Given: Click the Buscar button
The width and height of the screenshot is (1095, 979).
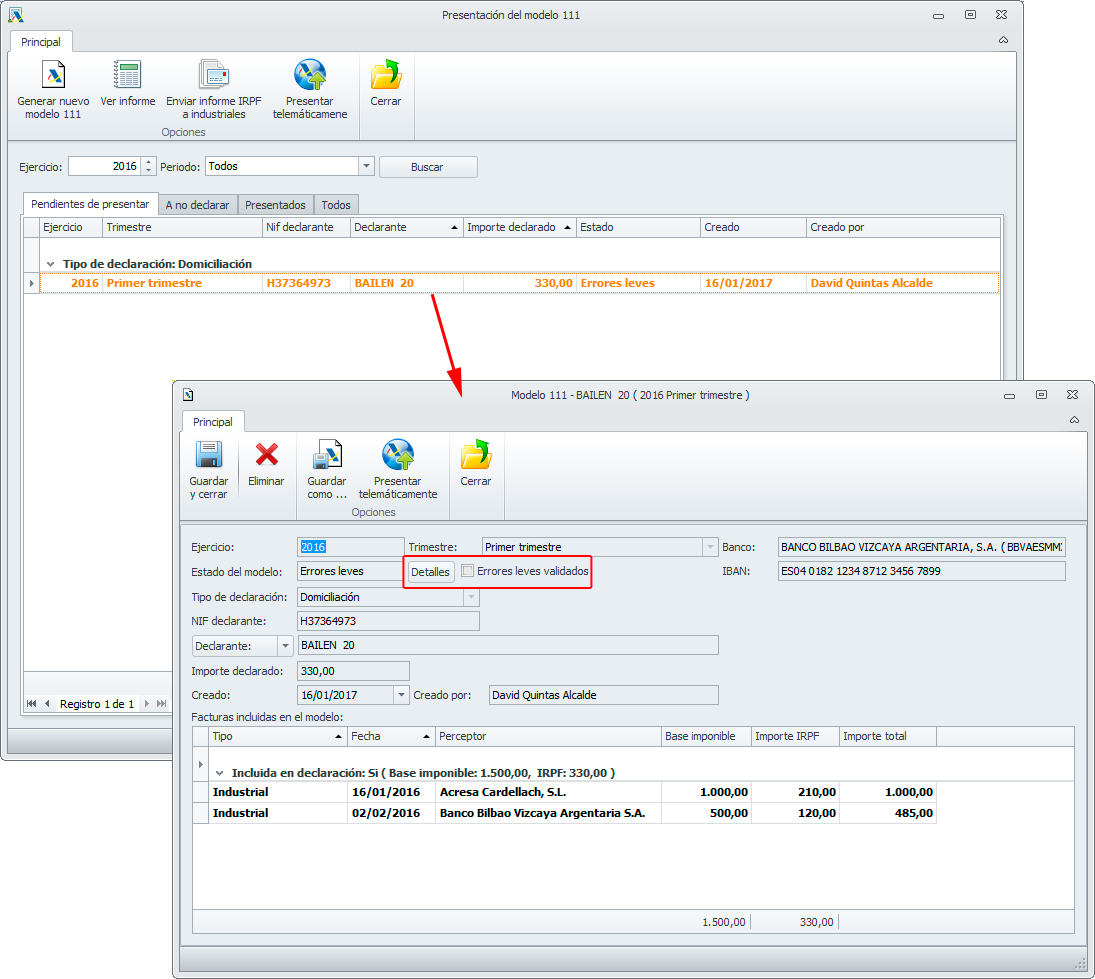Looking at the screenshot, I should (x=427, y=167).
